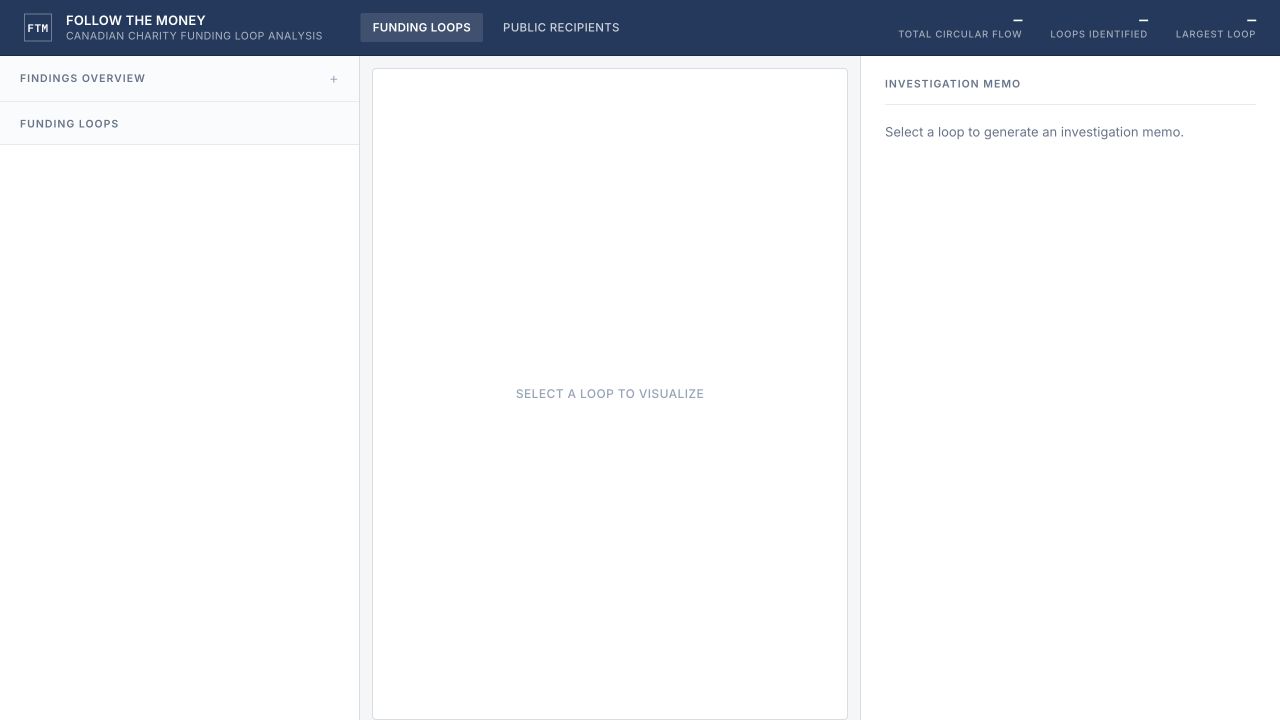Click the memo prompt about selecting a loop
Image resolution: width=1280 pixels, height=720 pixels.
[1034, 132]
